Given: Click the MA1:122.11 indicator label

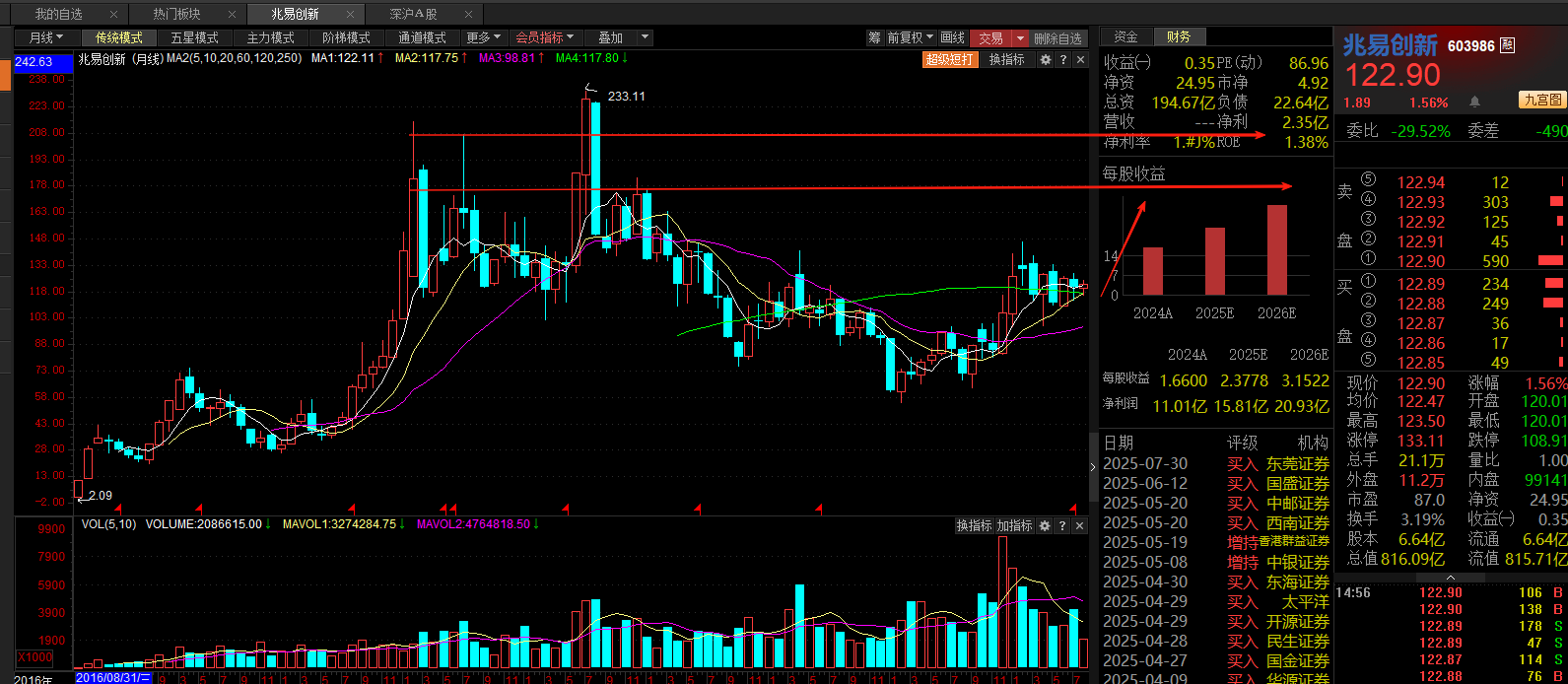Looking at the screenshot, I should (344, 58).
